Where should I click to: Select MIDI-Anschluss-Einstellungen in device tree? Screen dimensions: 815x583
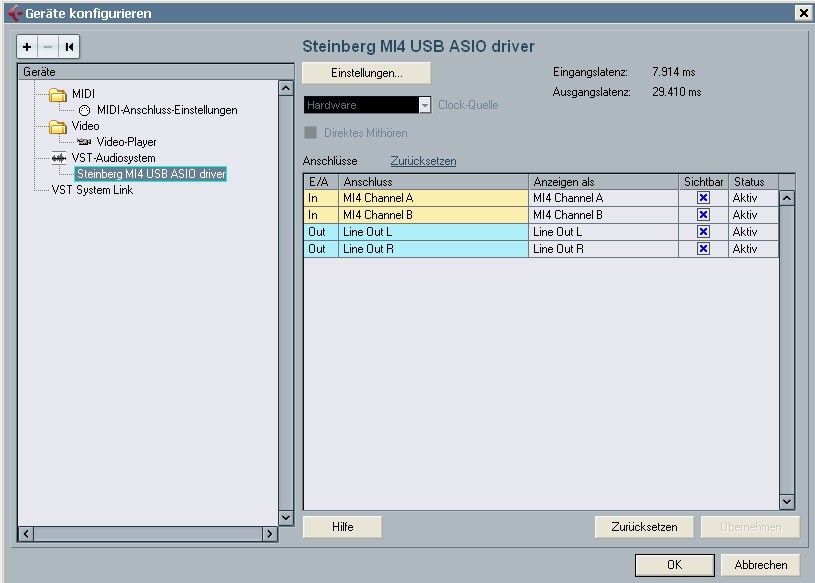(x=167, y=110)
